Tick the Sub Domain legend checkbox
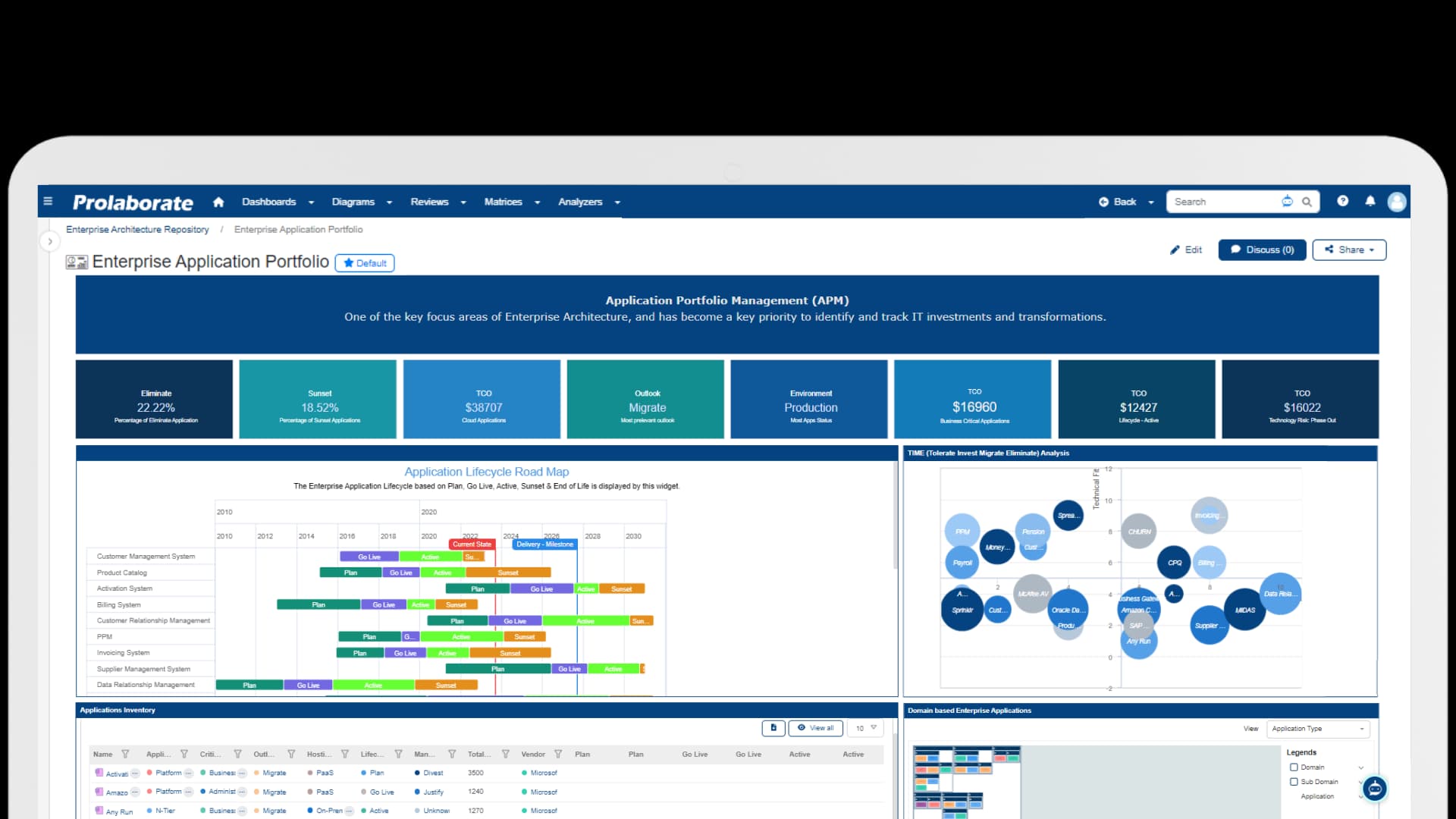The image size is (1456, 819). coord(1294,782)
